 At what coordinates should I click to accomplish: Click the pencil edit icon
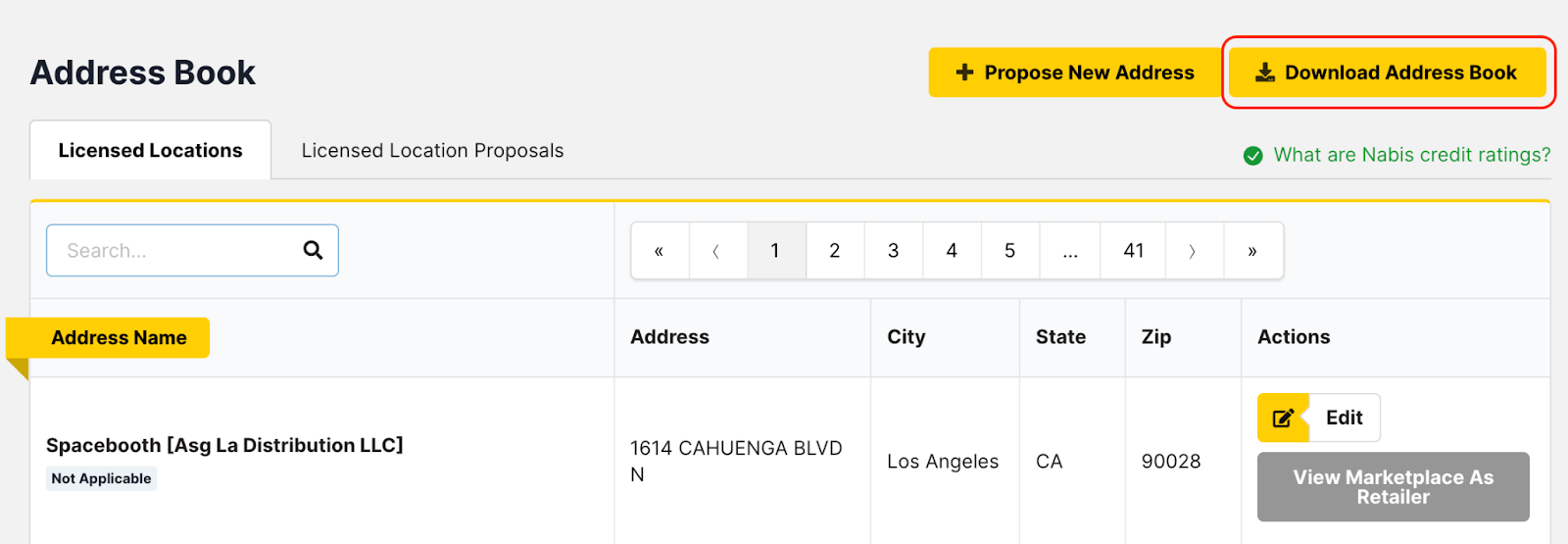pyautogui.click(x=1283, y=419)
